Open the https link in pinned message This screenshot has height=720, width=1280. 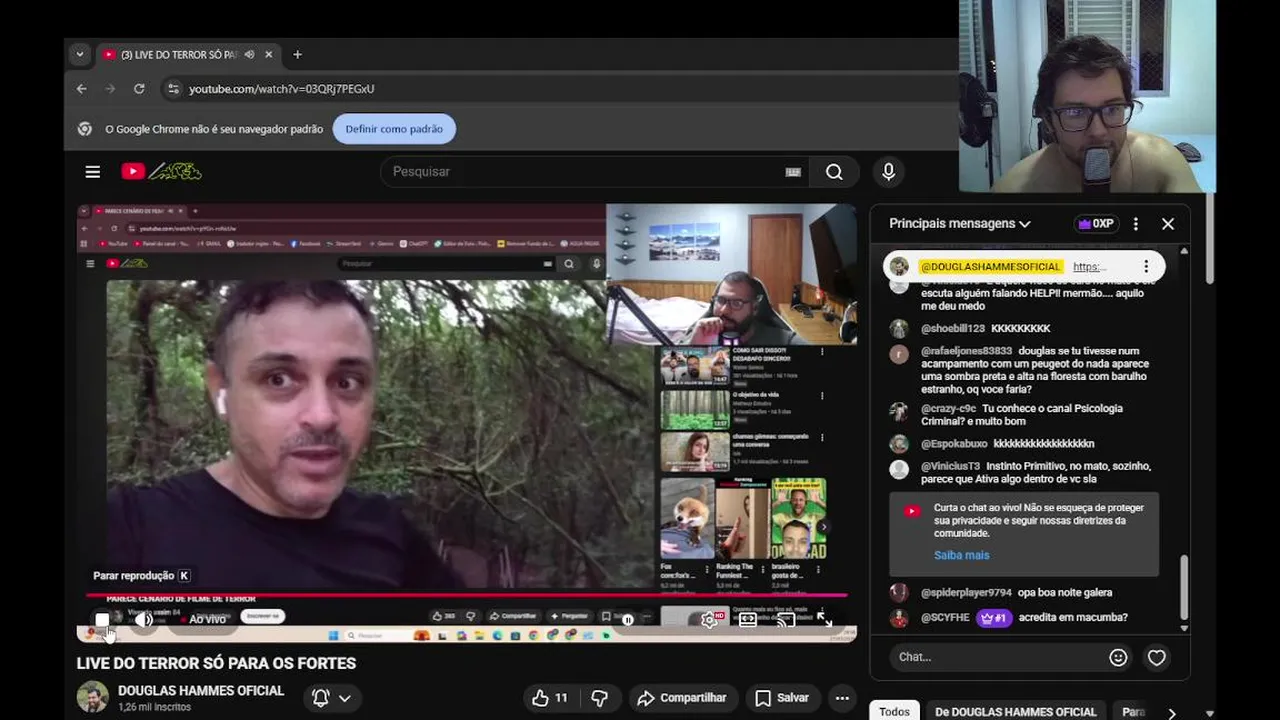tap(1089, 267)
